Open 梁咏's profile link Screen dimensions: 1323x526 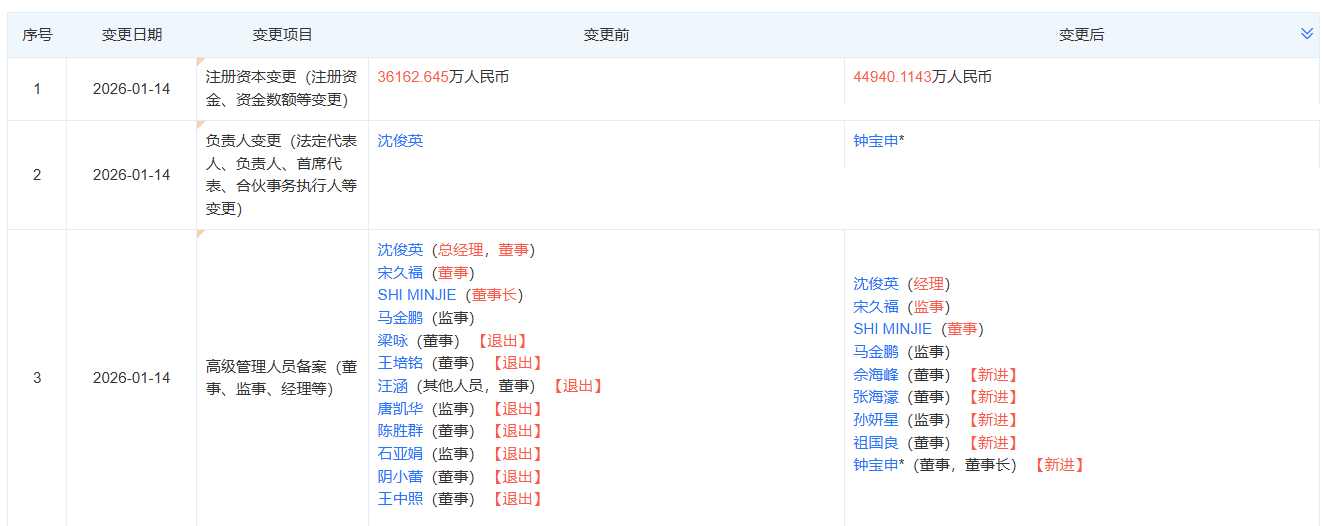click(393, 341)
